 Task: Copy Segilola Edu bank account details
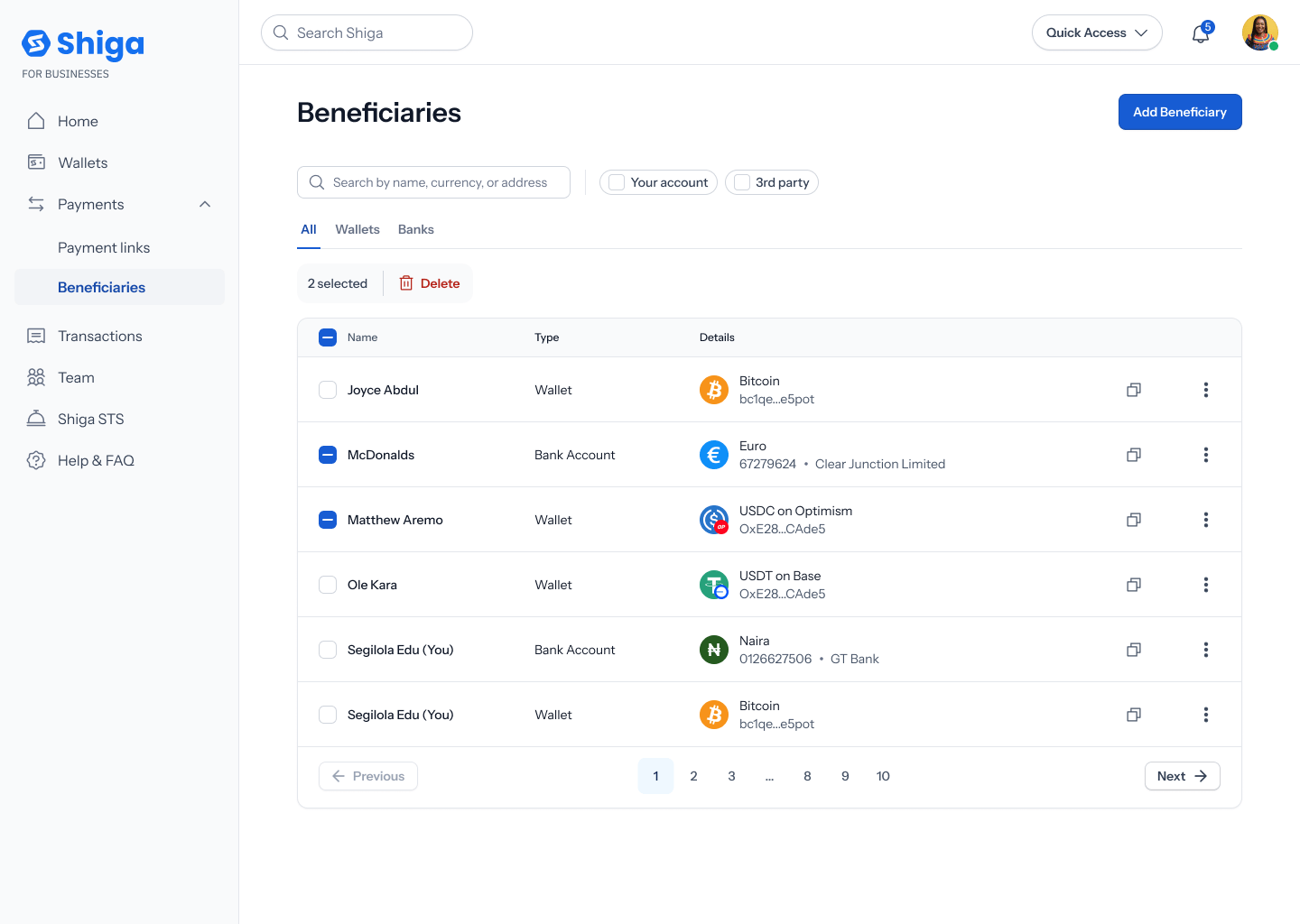(1134, 650)
